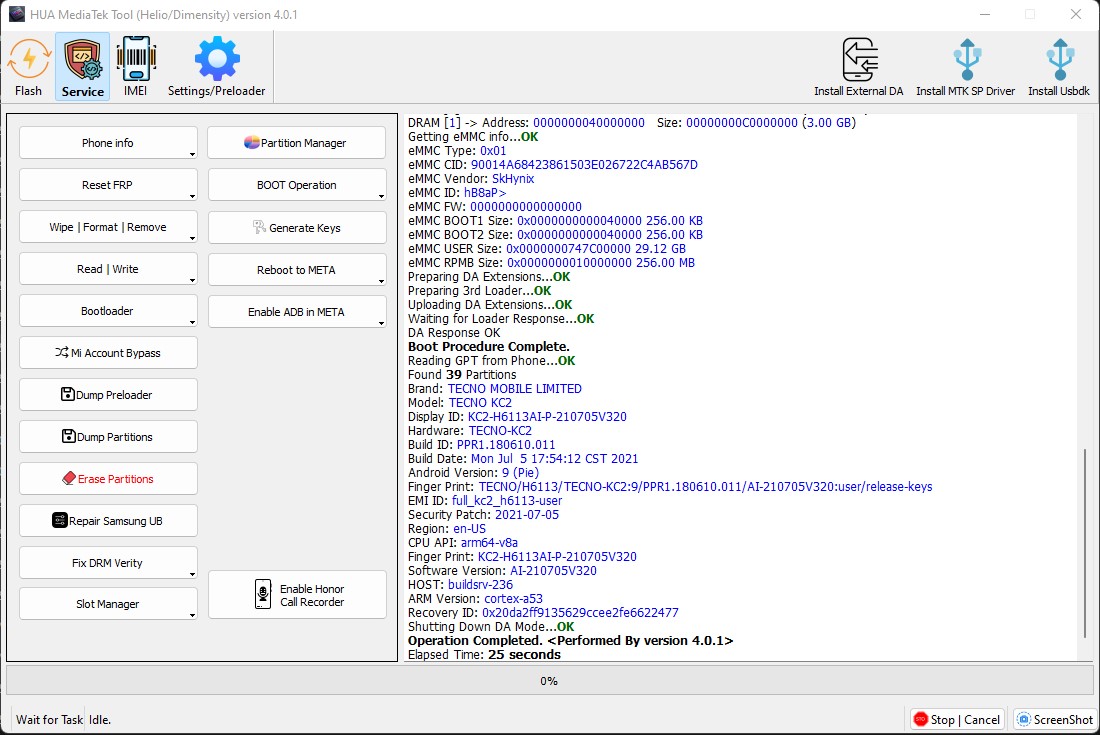Image resolution: width=1100 pixels, height=735 pixels.
Task: Click the Erase Partitions eraser icon
Action: click(x=69, y=478)
